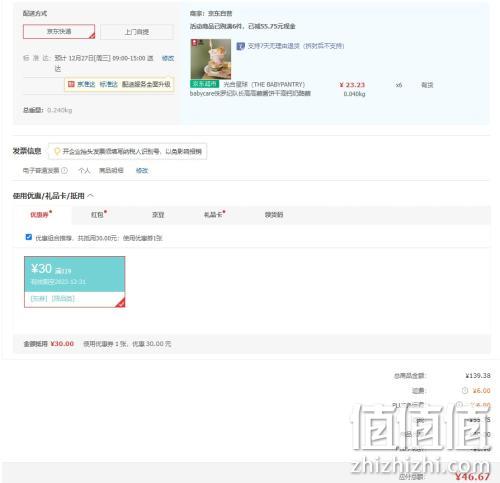Click 修改 link in invoice information

(x=142, y=171)
